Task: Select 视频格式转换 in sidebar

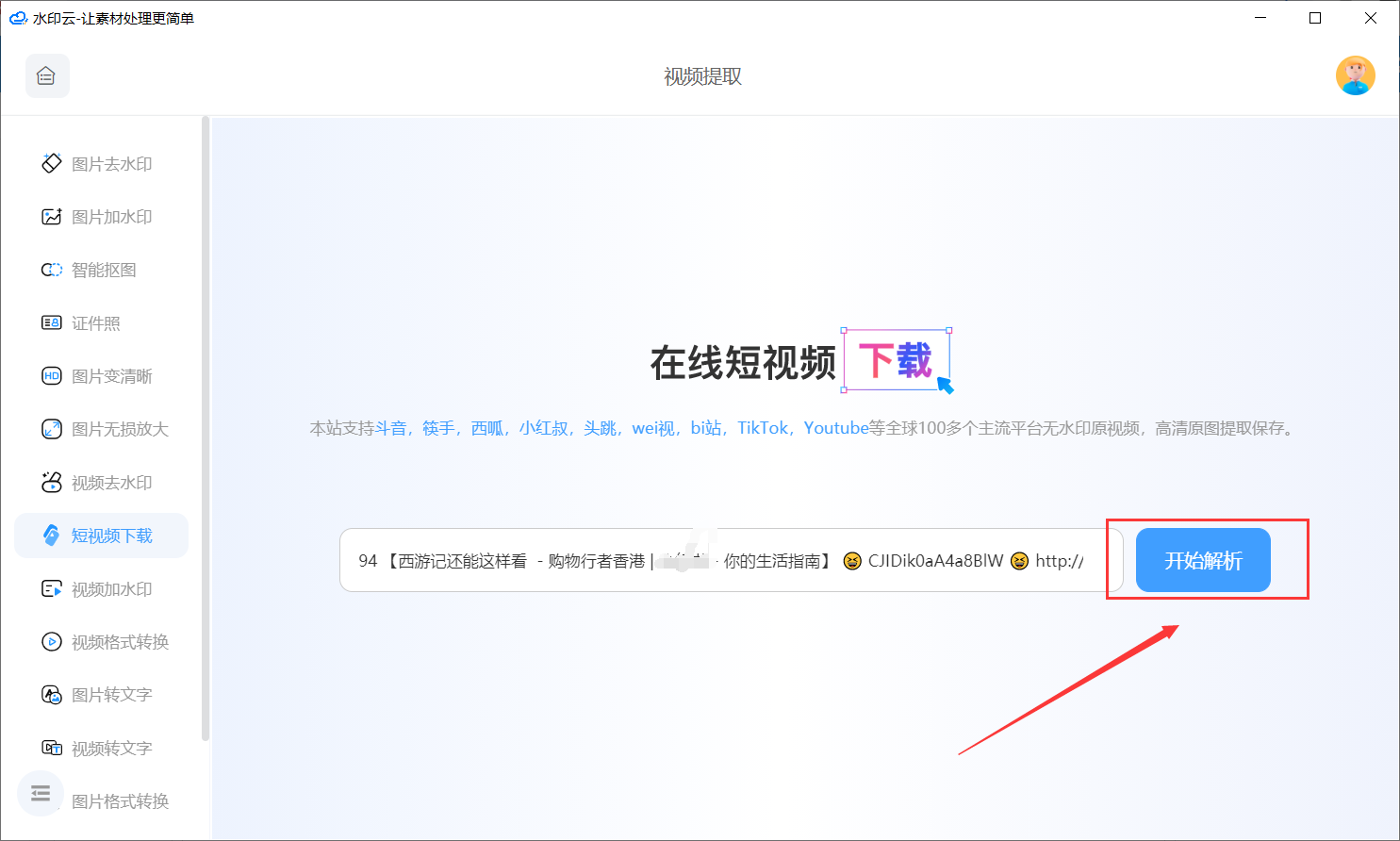Action: point(101,642)
